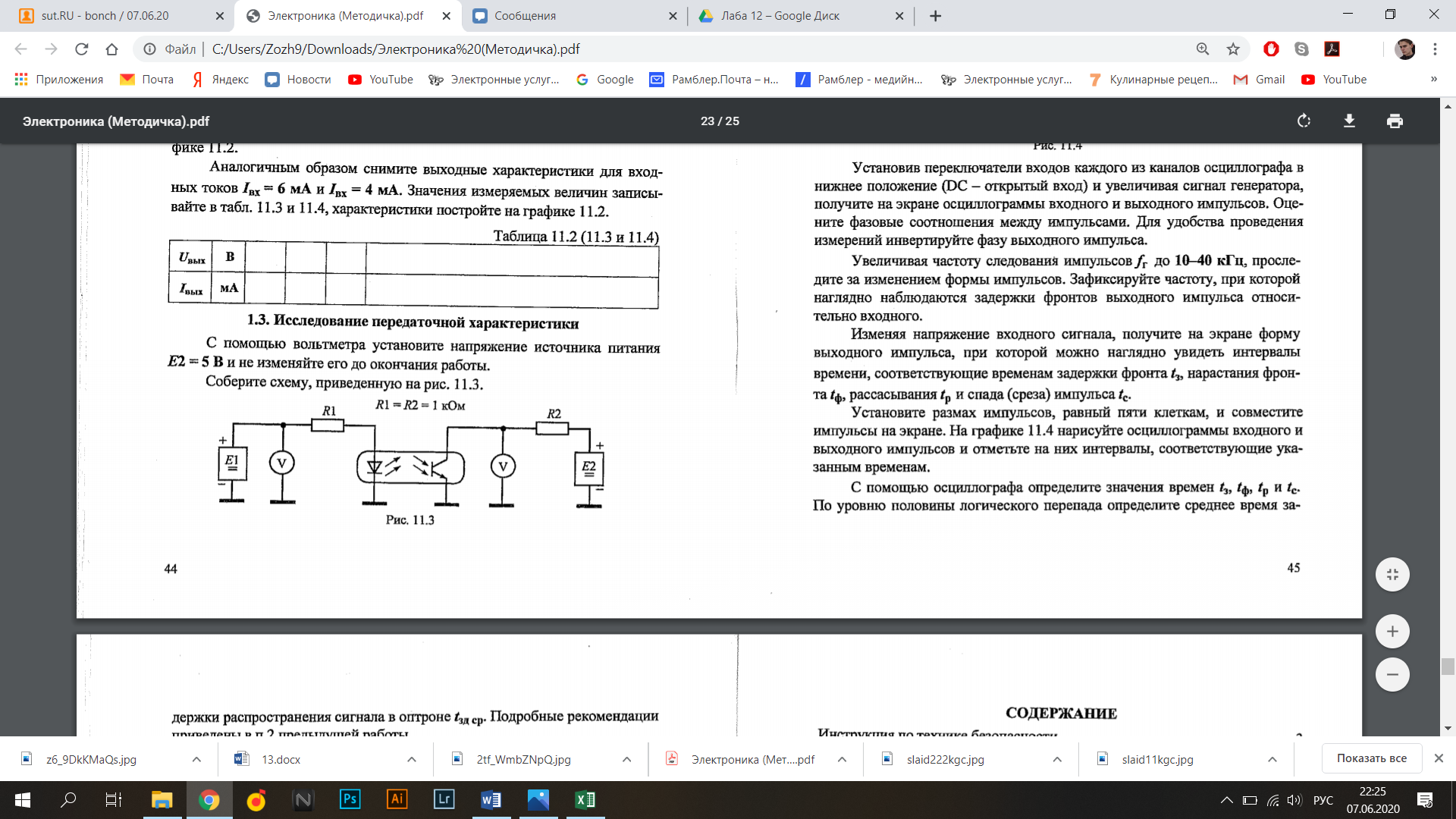
Task: Click the page number 23 / 25
Action: [720, 121]
